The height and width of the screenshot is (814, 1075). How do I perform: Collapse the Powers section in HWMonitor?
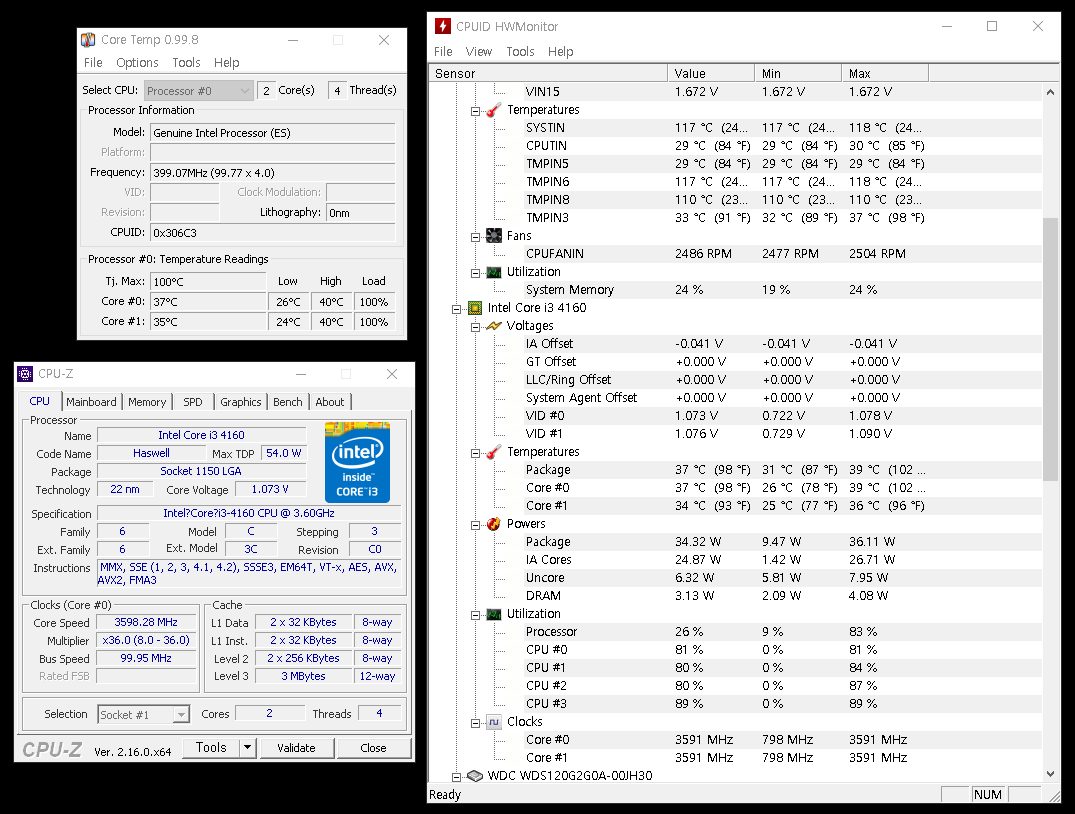477,524
